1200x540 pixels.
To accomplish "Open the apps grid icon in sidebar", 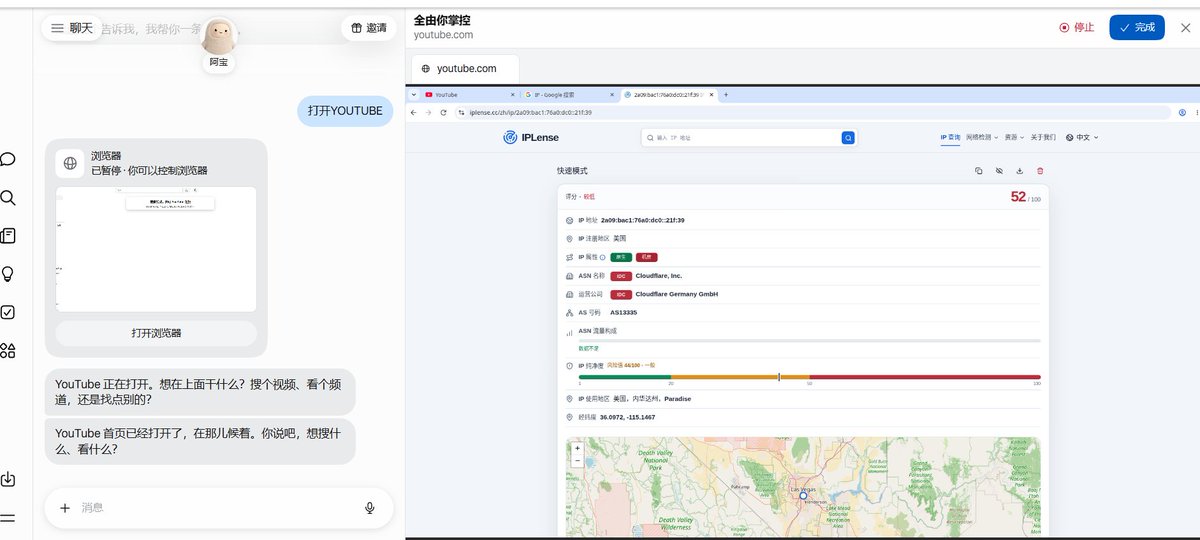I will 8,350.
